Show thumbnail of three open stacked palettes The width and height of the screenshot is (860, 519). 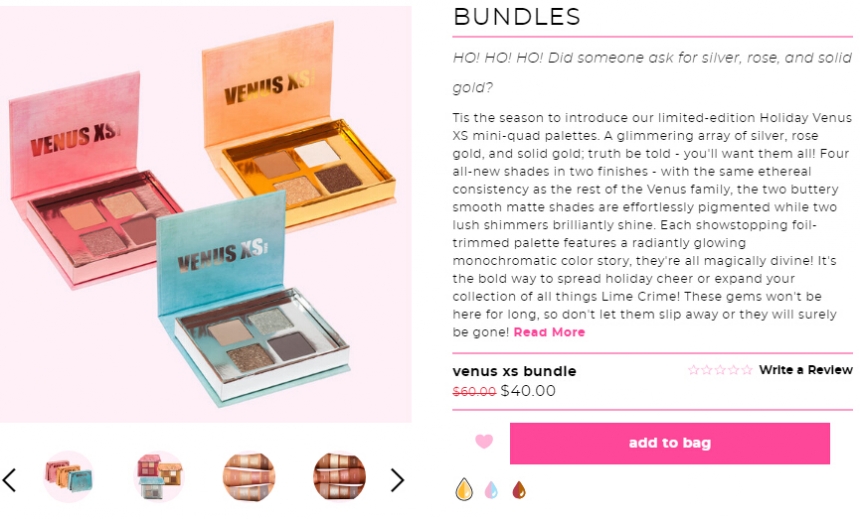pyautogui.click(x=159, y=477)
